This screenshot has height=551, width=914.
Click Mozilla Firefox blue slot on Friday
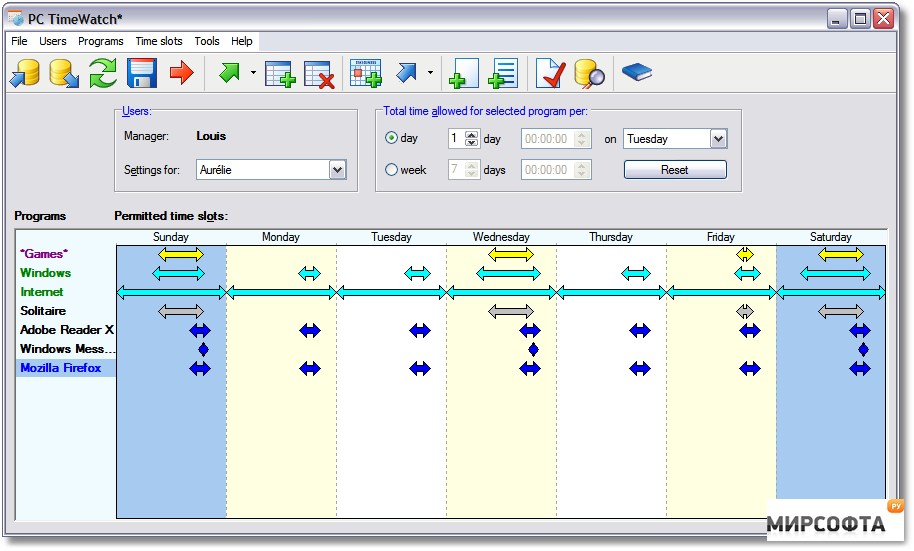click(750, 368)
